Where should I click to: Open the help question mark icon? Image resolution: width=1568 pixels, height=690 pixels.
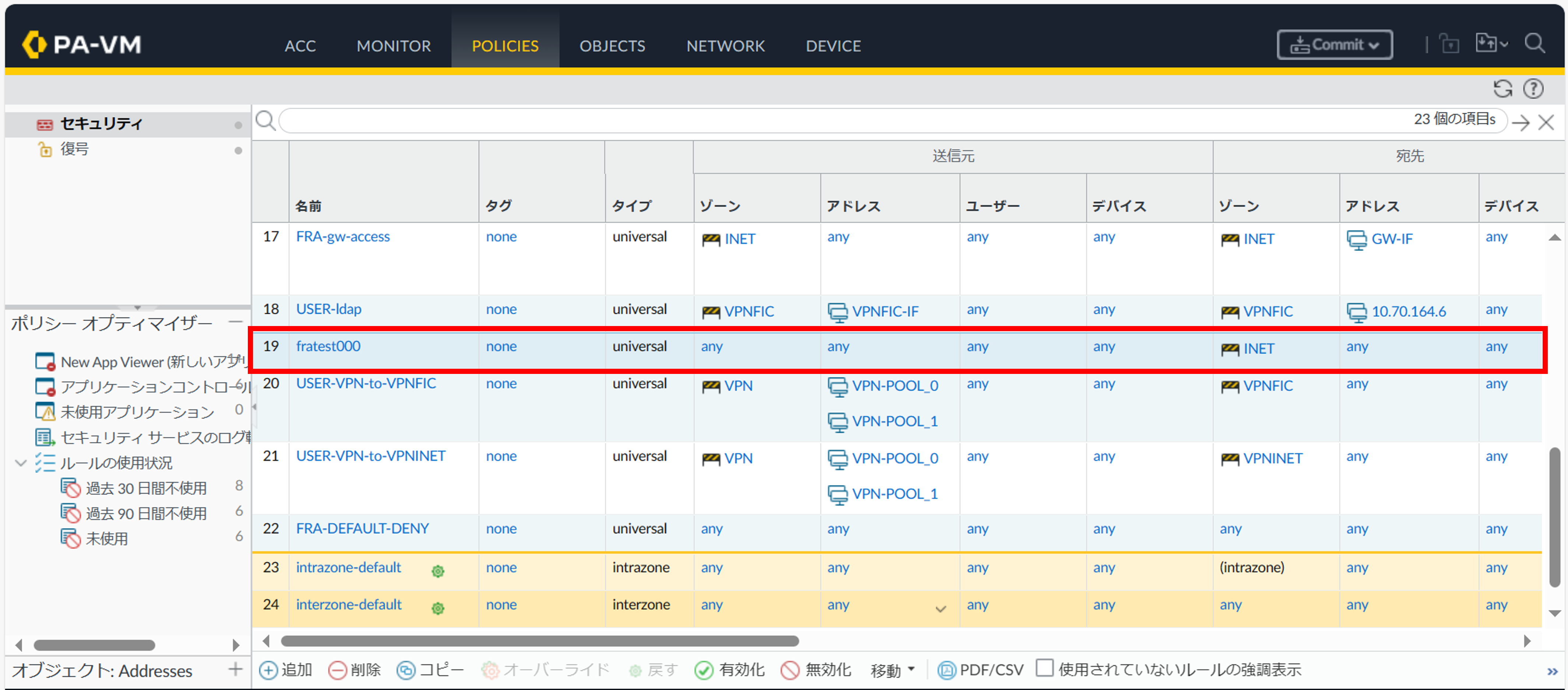[1533, 89]
